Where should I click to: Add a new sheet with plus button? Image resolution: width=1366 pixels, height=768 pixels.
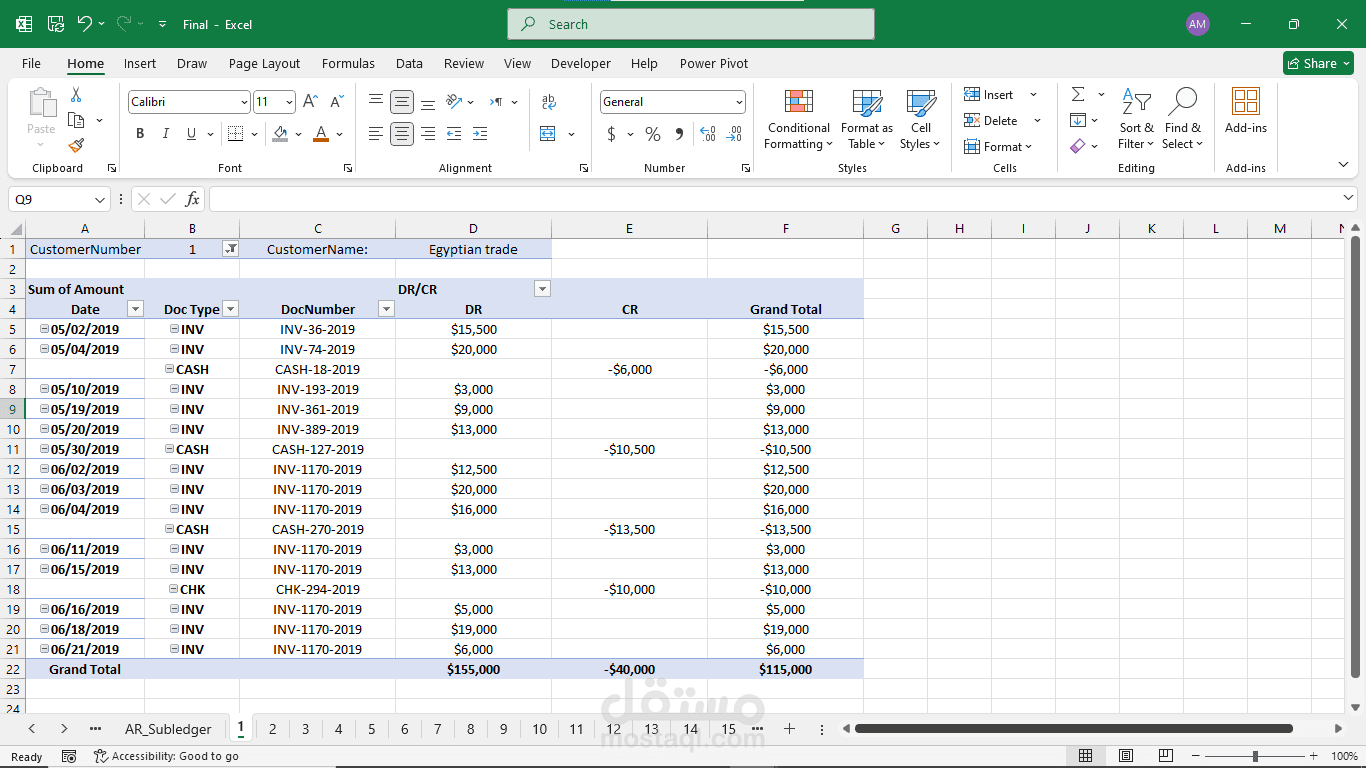[x=789, y=729]
